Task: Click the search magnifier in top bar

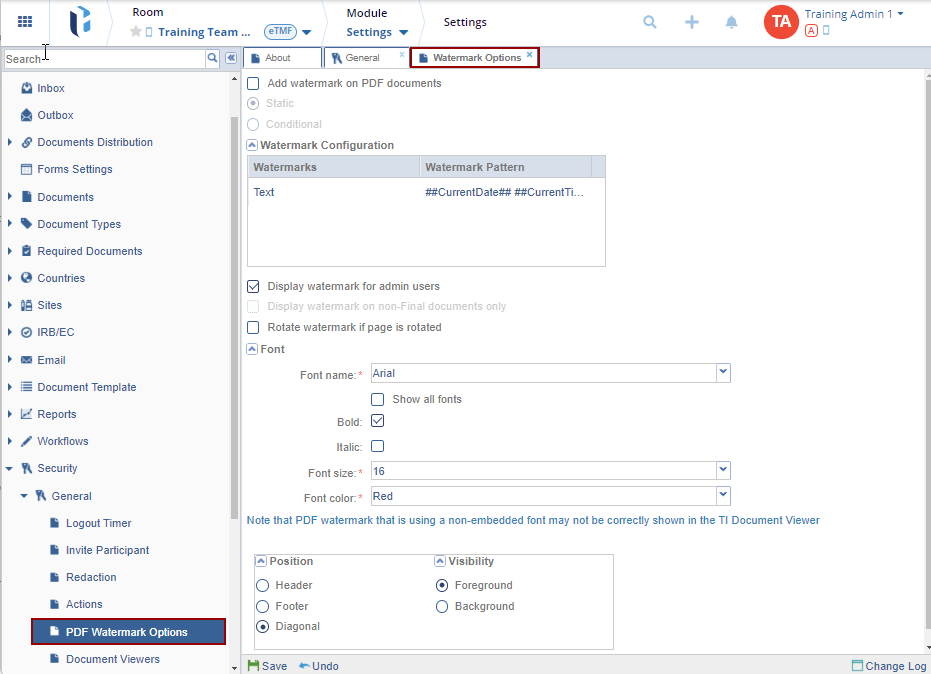Action: 650,22
